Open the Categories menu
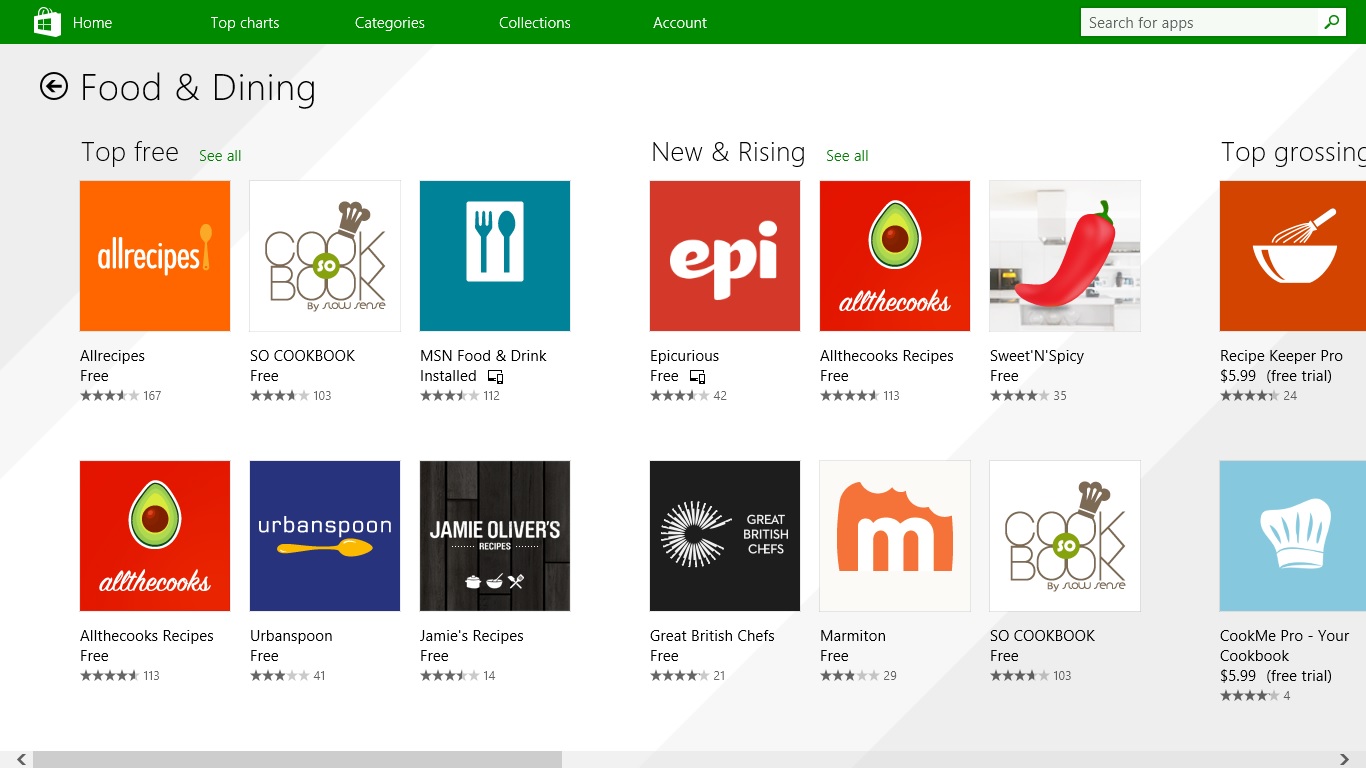 pos(390,22)
